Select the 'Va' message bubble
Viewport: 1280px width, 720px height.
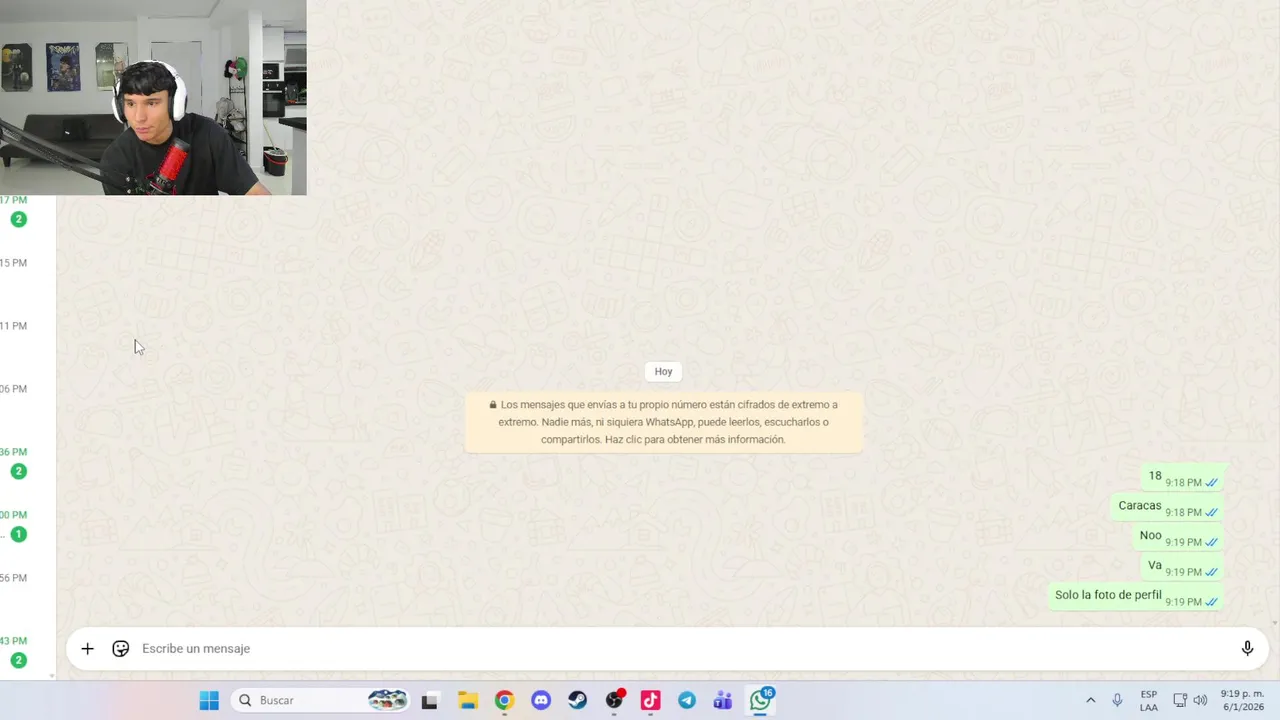1182,568
